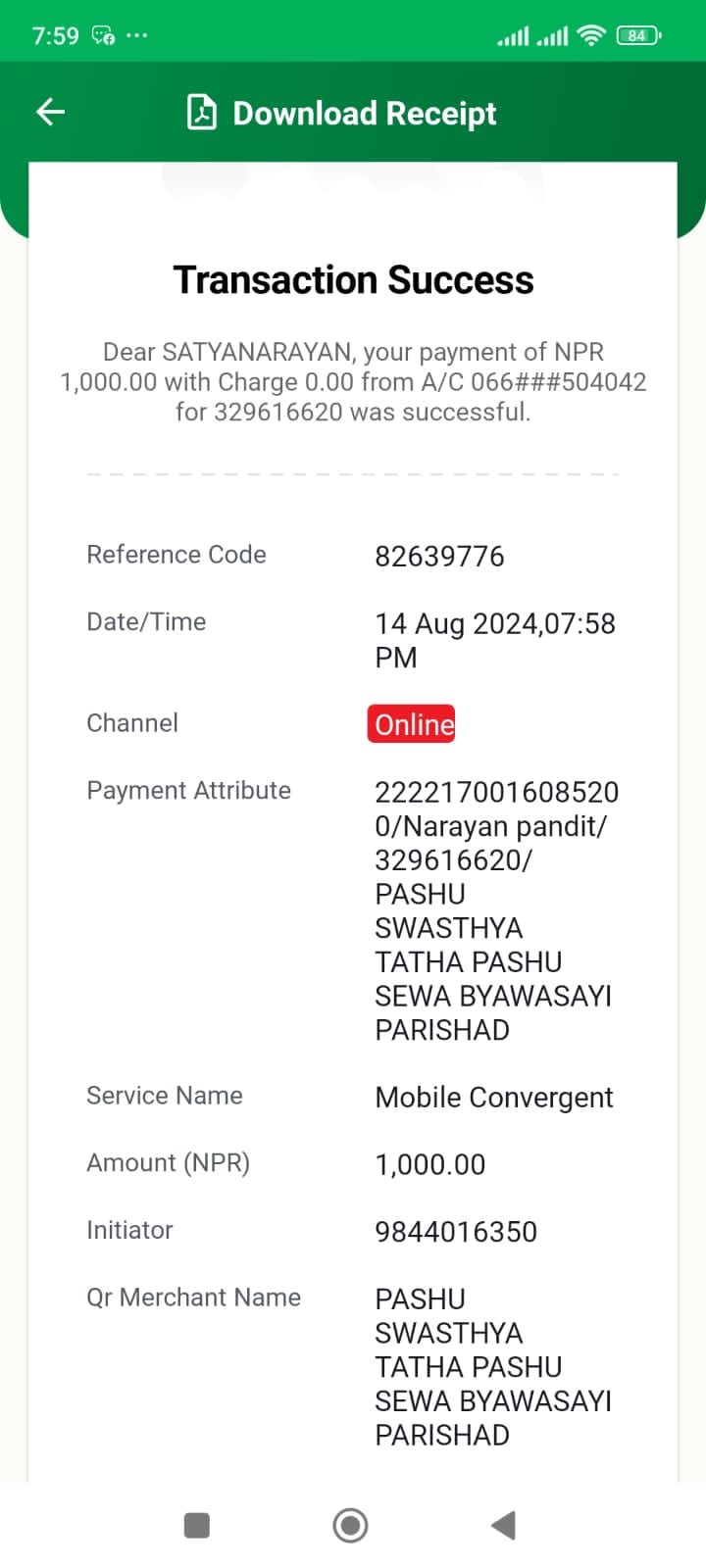Tap the three-dots notification overflow icon
This screenshot has width=706, height=1568.
click(x=136, y=36)
